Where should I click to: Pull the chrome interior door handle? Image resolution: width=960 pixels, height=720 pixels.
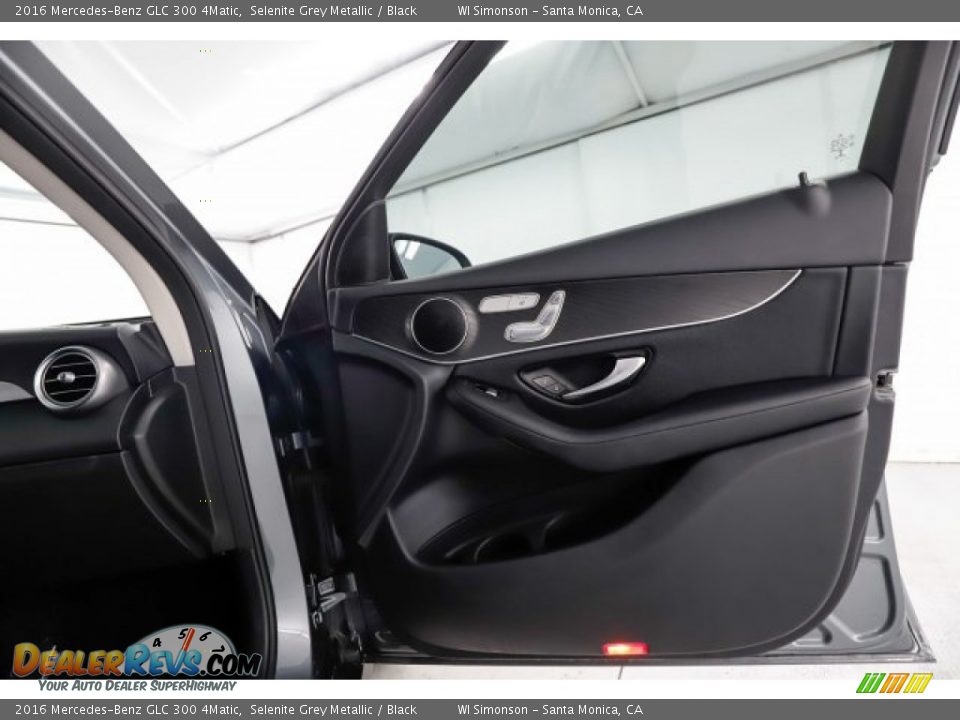607,378
